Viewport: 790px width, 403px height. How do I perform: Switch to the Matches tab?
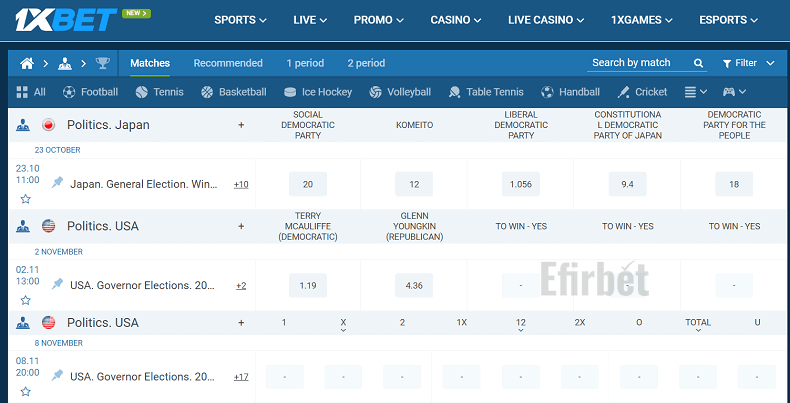[x=150, y=63]
